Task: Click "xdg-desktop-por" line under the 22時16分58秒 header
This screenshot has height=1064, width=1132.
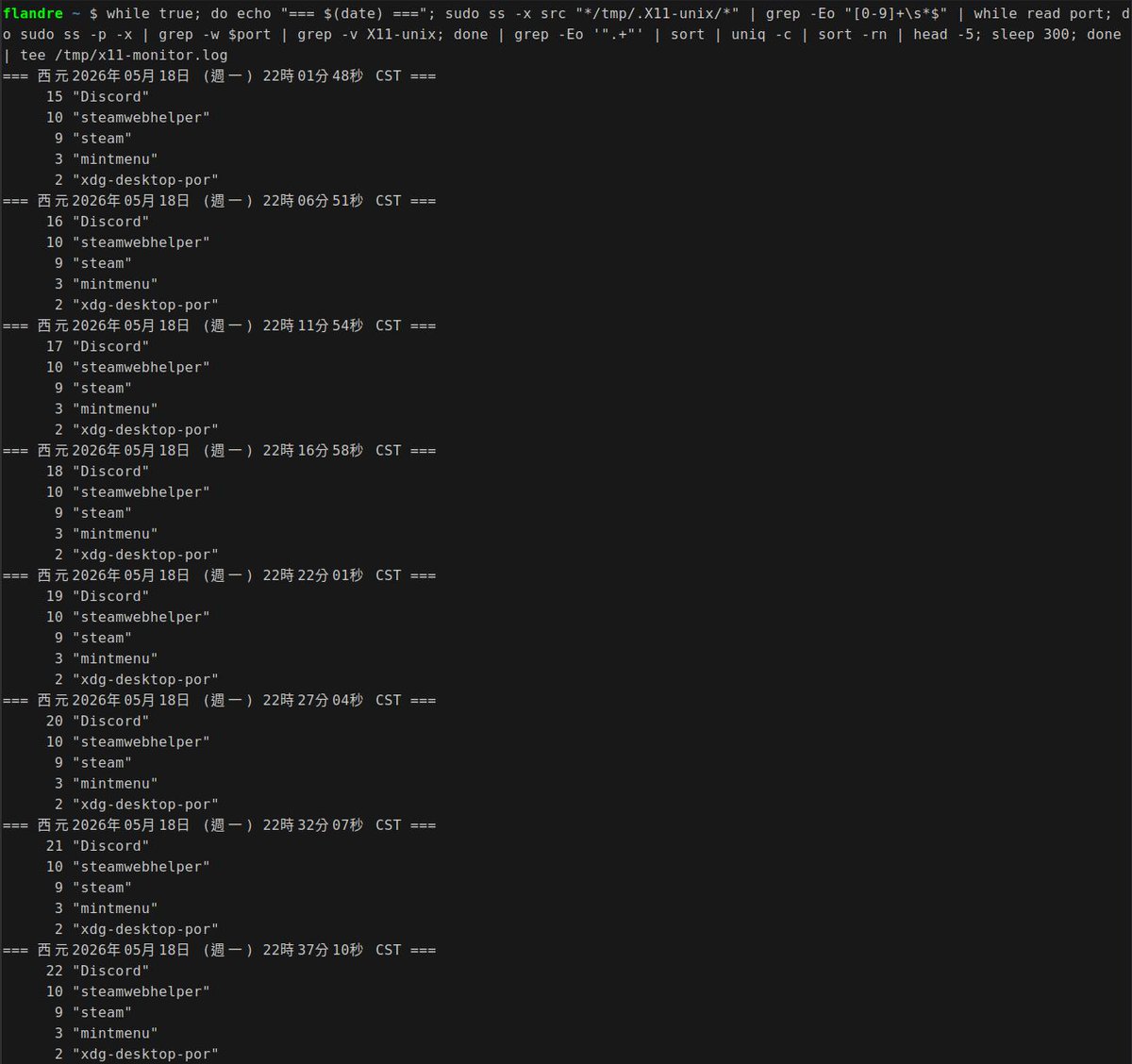Action: click(136, 555)
